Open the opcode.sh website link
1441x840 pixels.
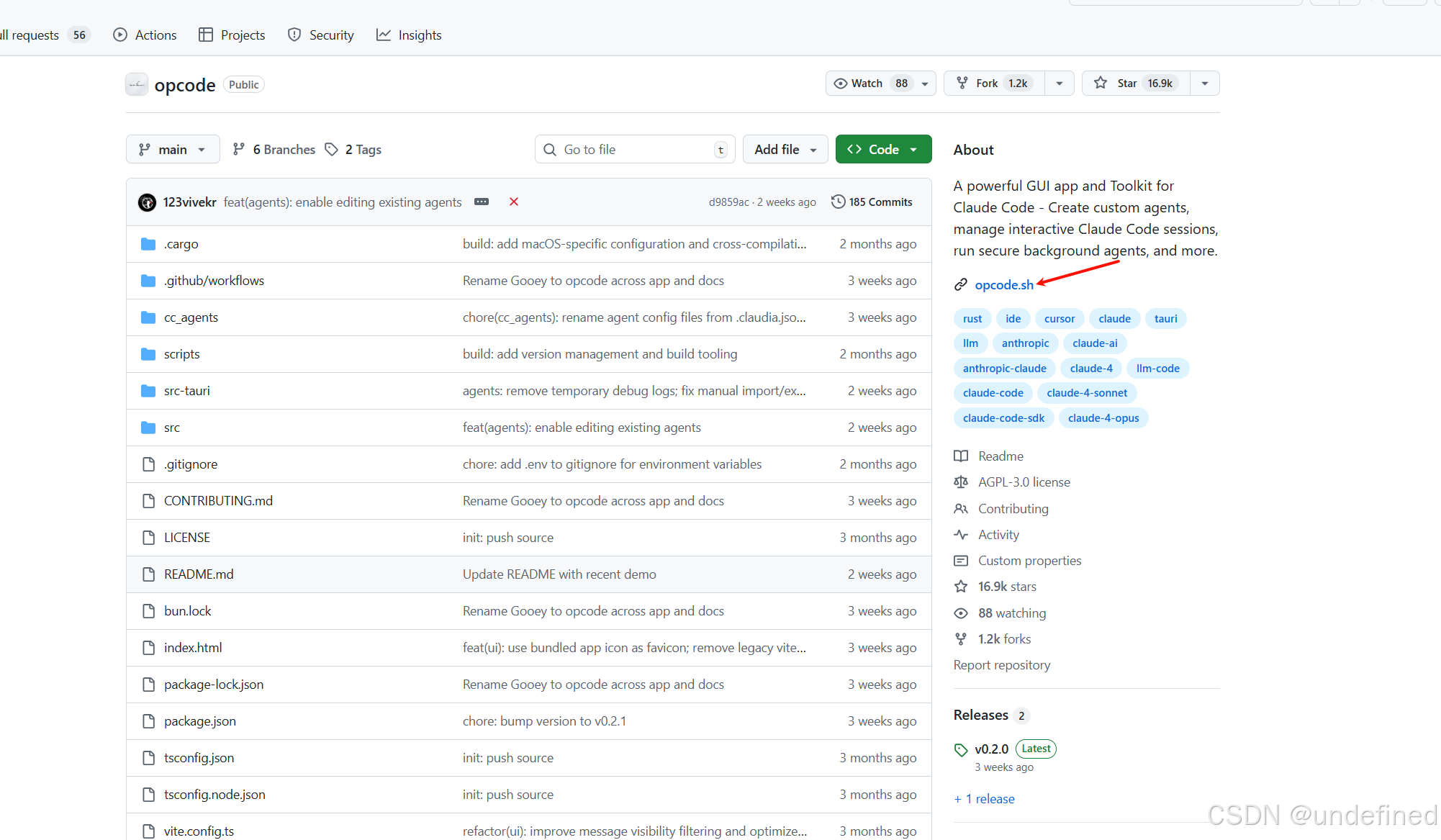1003,285
